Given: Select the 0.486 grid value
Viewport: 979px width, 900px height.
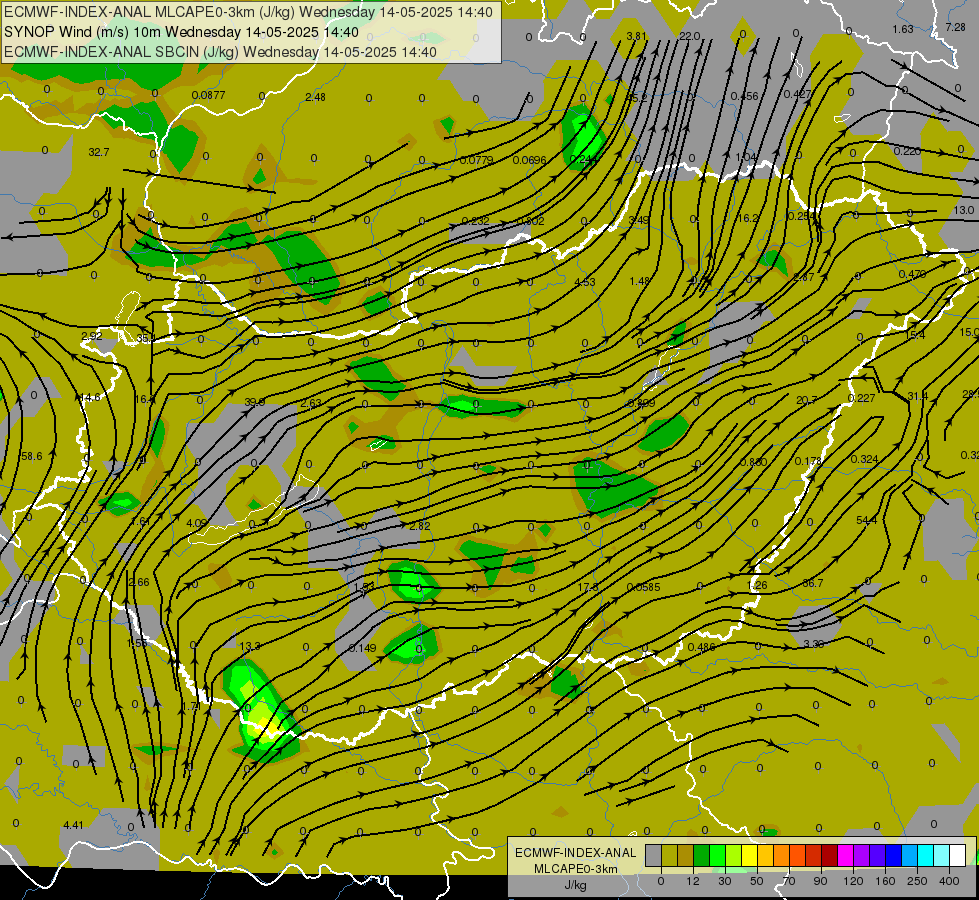Looking at the screenshot, I should pyautogui.click(x=701, y=647).
